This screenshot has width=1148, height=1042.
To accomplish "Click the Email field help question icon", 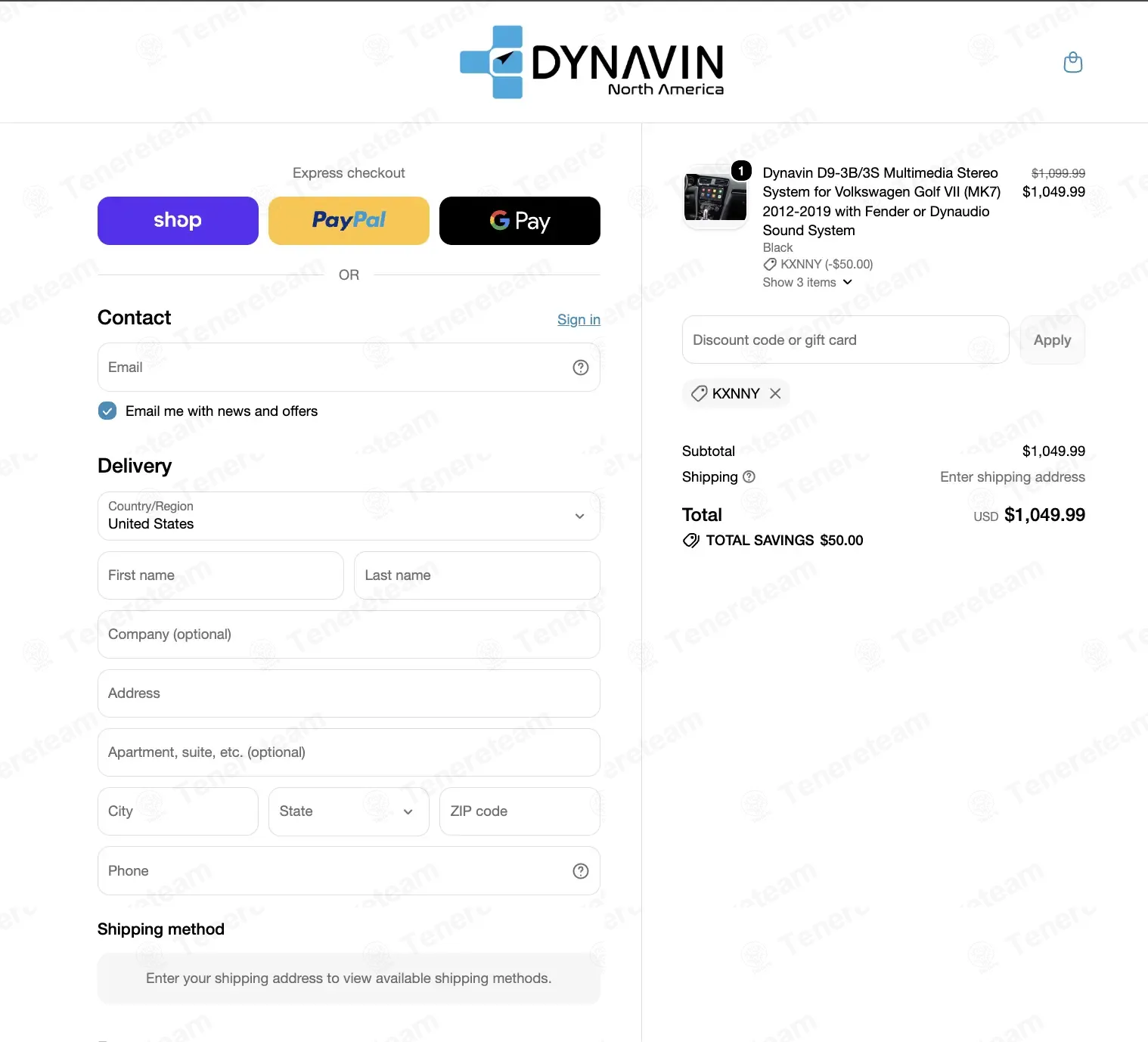I will tap(581, 367).
